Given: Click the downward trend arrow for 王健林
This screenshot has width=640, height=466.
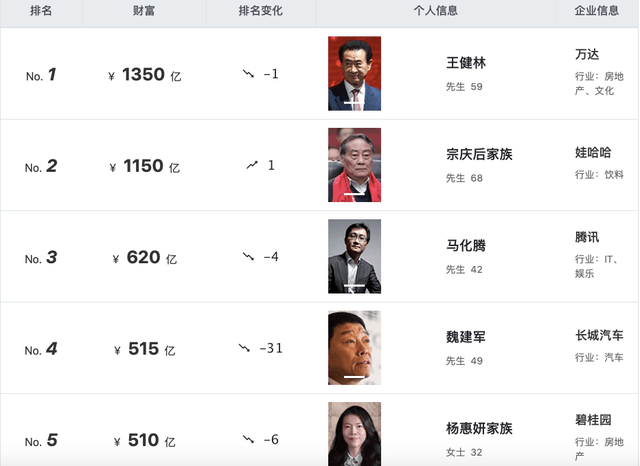Looking at the screenshot, I should click(248, 74).
